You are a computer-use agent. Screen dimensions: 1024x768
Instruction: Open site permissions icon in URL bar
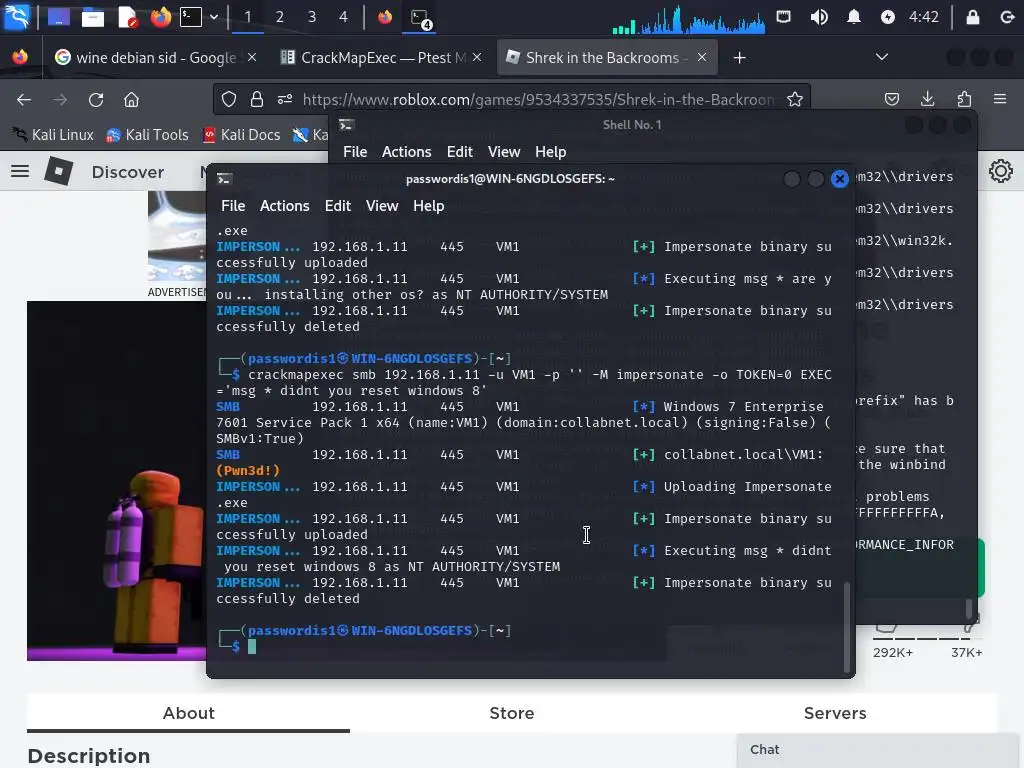(285, 99)
